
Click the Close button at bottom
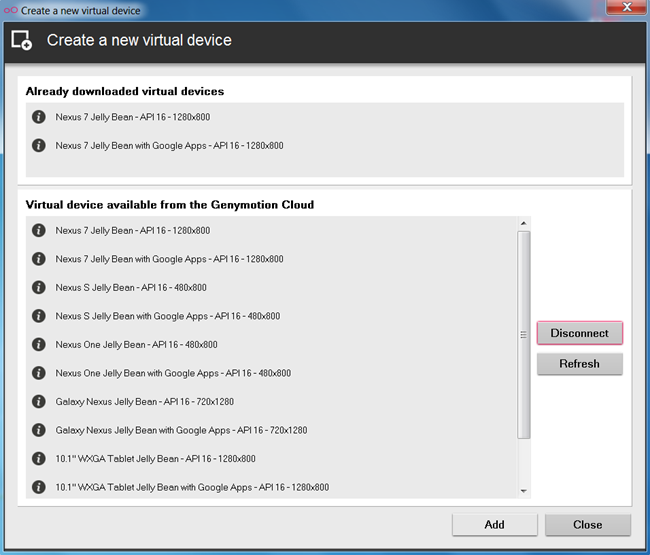coord(588,525)
